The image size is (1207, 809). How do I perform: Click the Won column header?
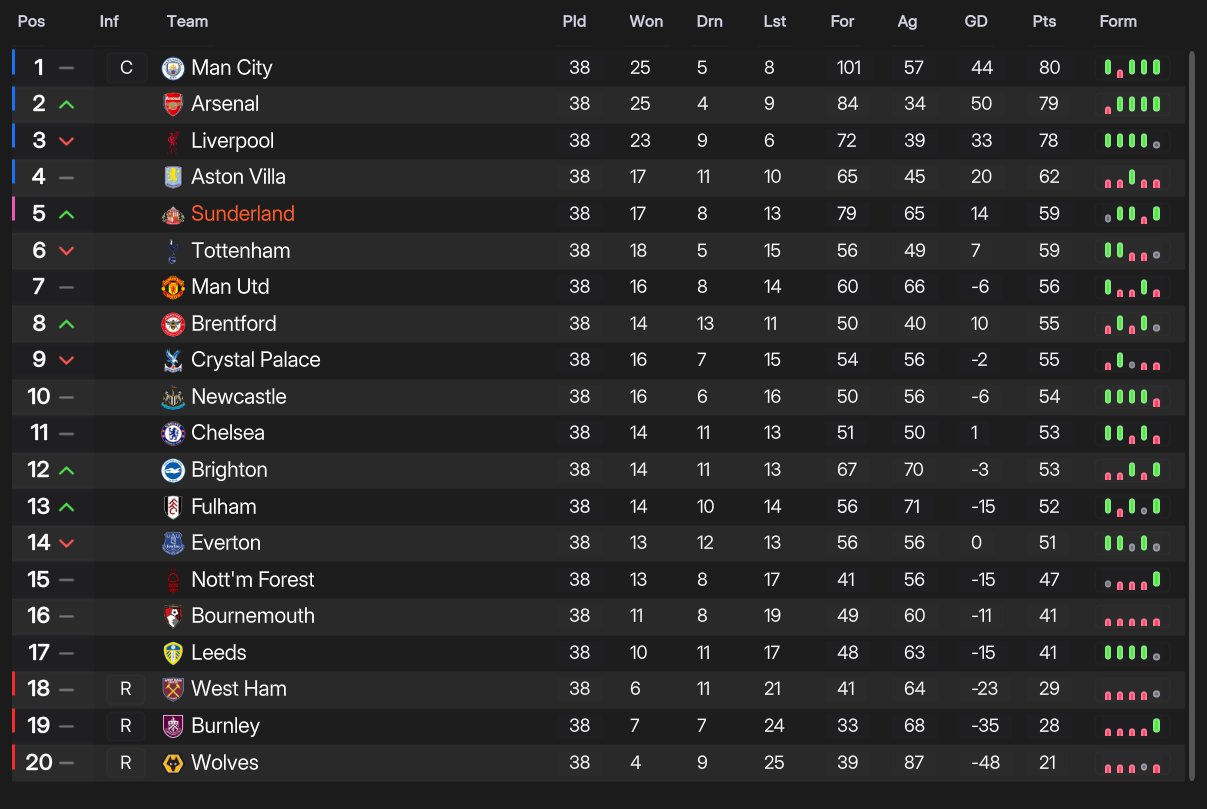pos(645,22)
